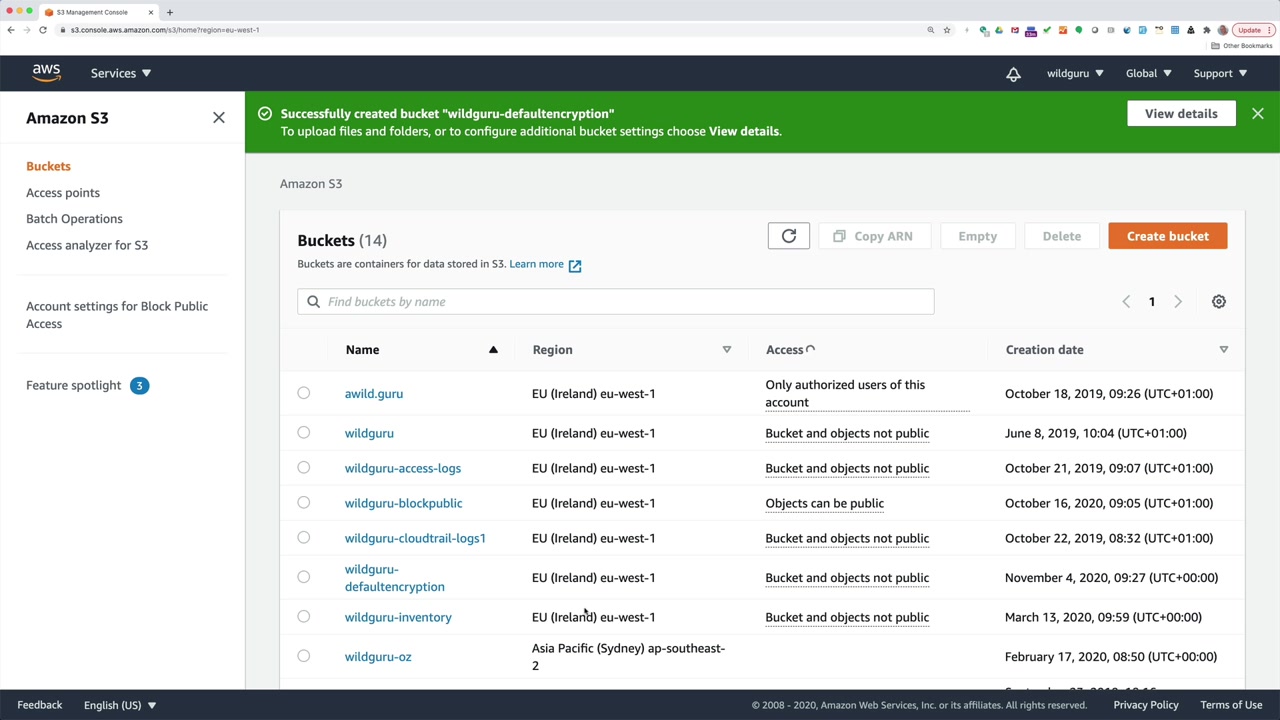The width and height of the screenshot is (1280, 720).
Task: Reload the browser page
Action: click(x=43, y=30)
